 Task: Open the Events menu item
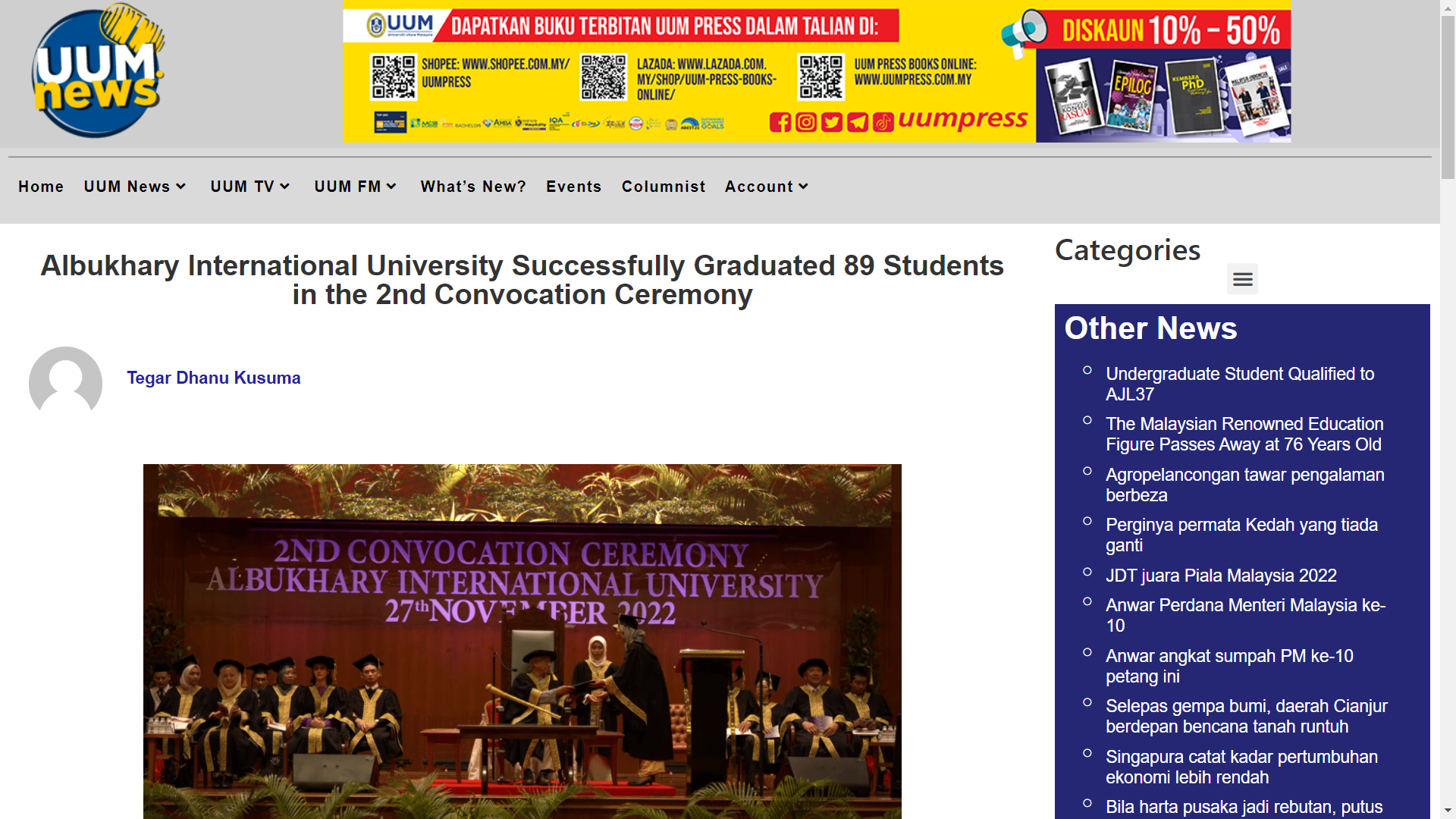[573, 187]
